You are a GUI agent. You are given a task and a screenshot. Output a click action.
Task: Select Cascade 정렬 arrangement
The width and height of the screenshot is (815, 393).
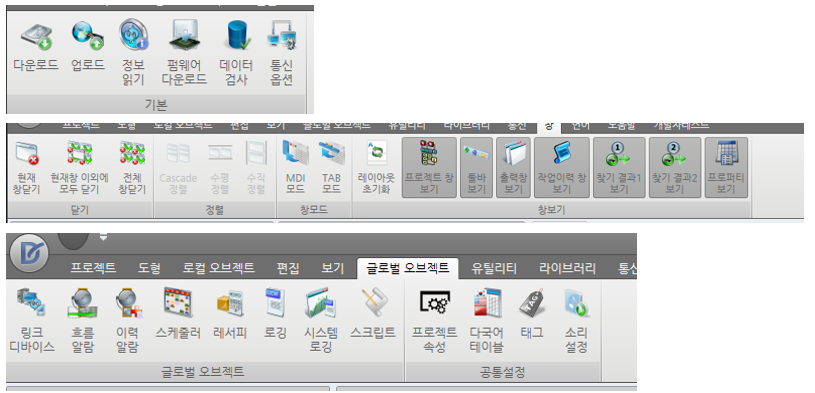(x=178, y=168)
